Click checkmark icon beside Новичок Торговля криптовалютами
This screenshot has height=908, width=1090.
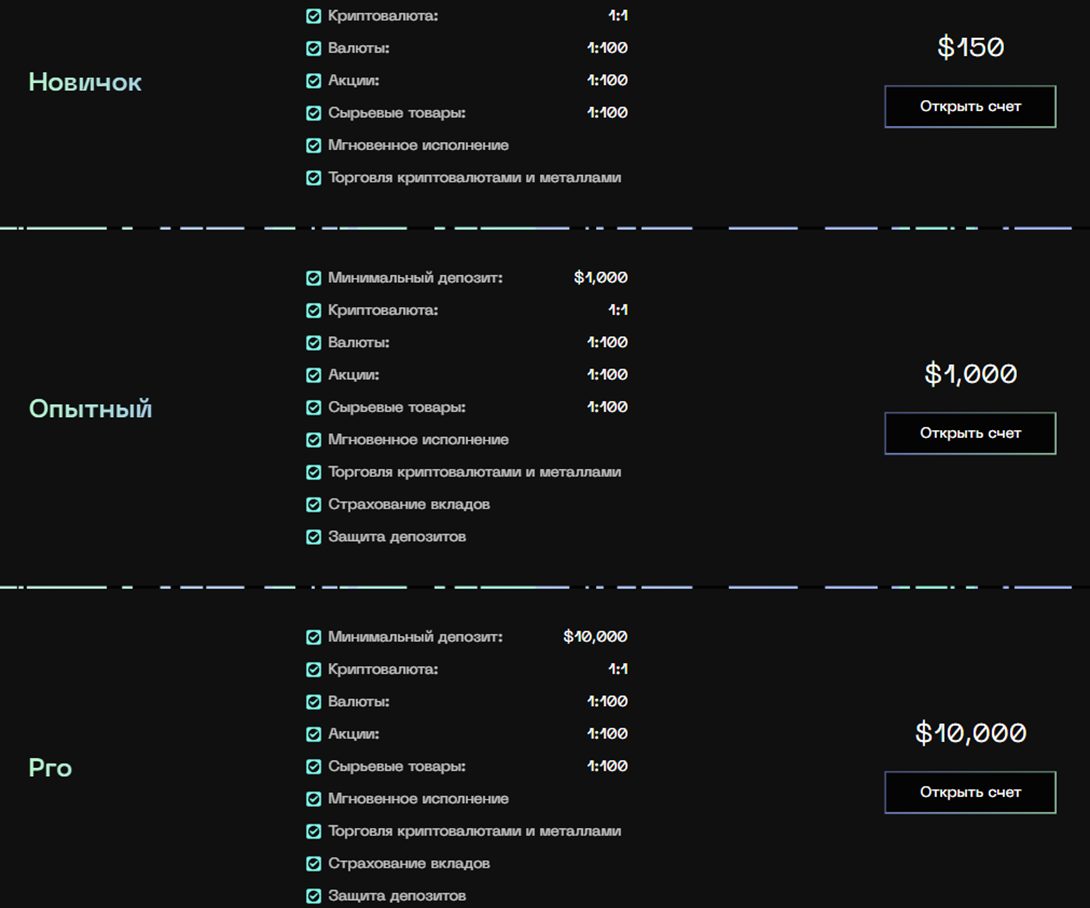click(x=314, y=178)
